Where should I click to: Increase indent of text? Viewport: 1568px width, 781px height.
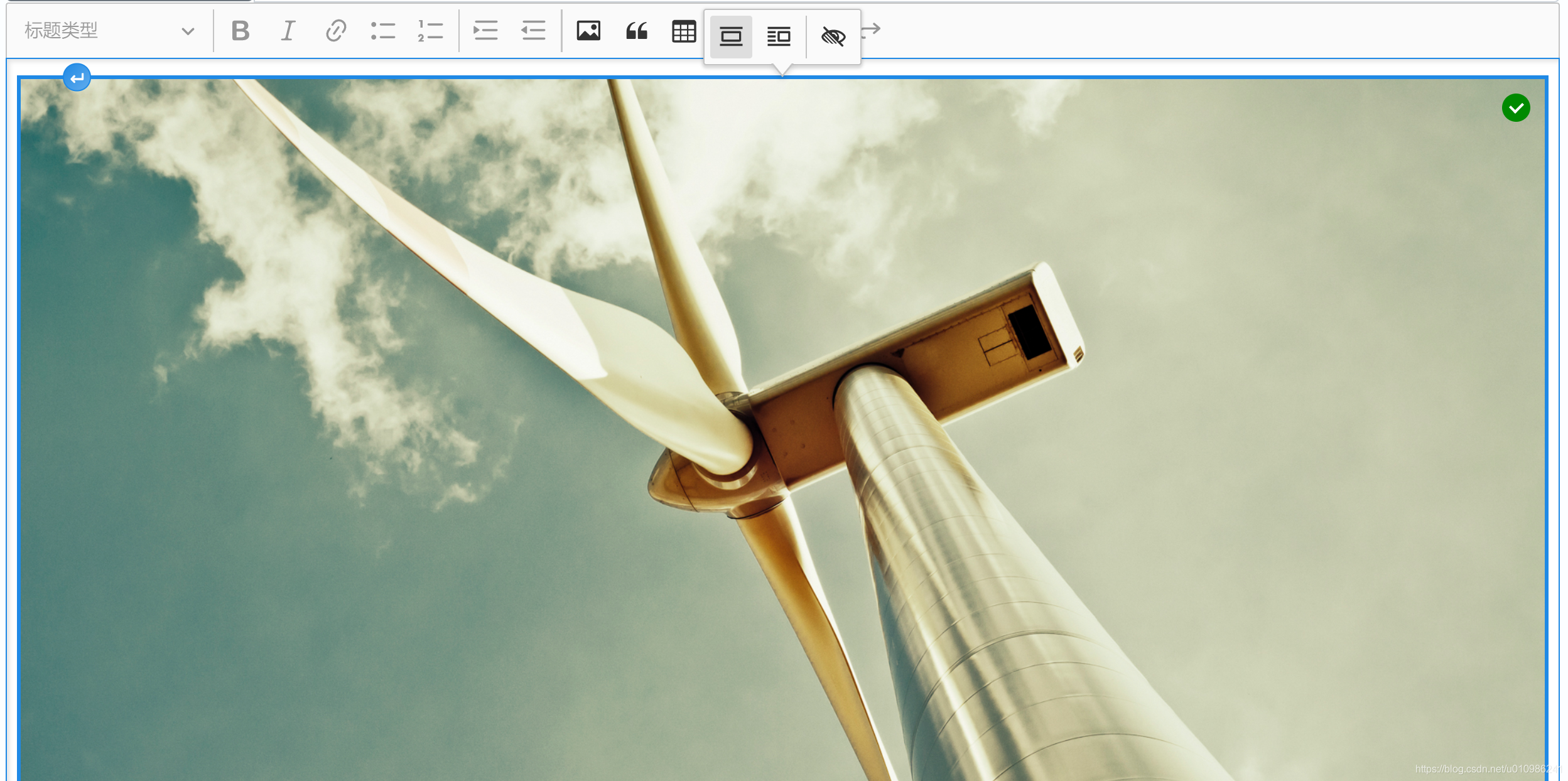(485, 31)
